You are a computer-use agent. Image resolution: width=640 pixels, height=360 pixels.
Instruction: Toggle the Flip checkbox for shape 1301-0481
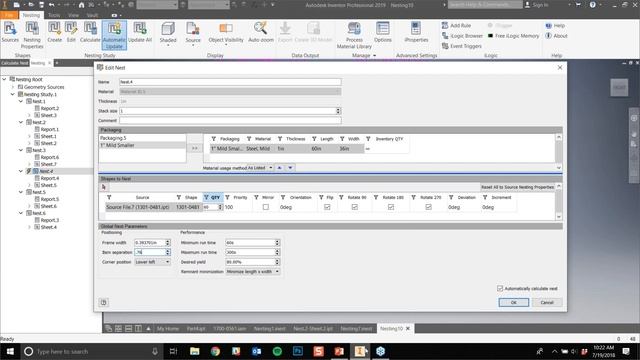327,207
